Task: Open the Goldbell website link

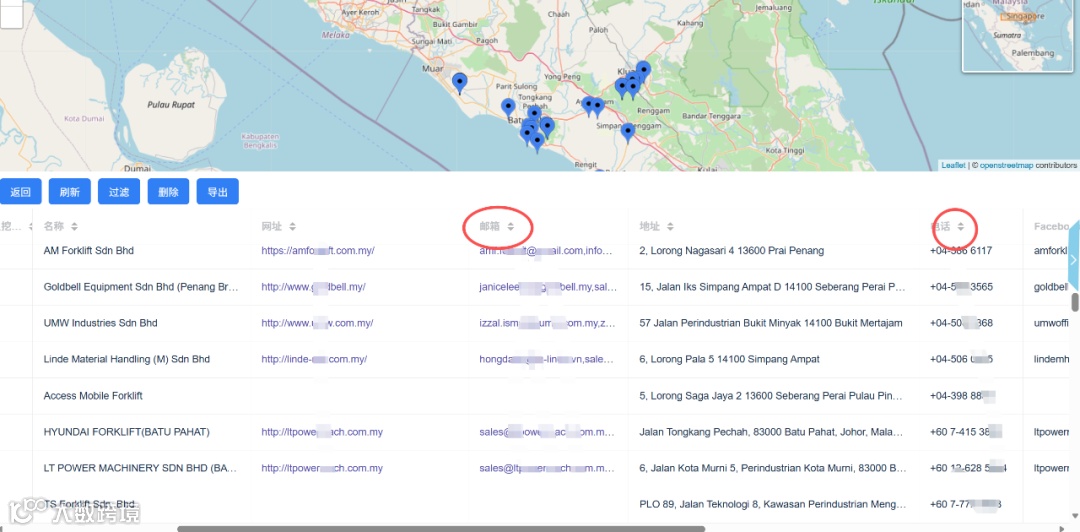Action: pyautogui.click(x=313, y=287)
